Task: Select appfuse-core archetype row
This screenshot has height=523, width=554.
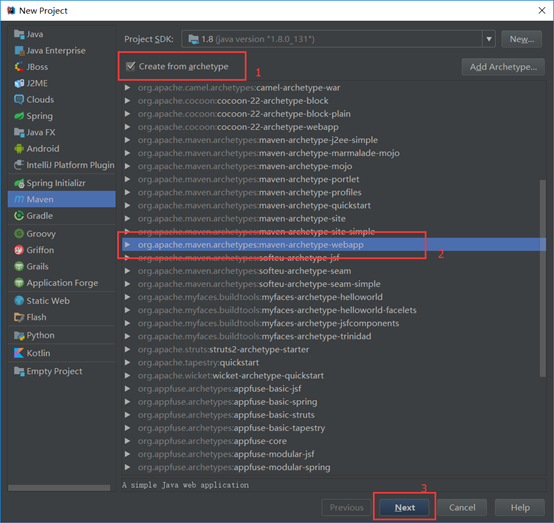Action: (x=334, y=441)
